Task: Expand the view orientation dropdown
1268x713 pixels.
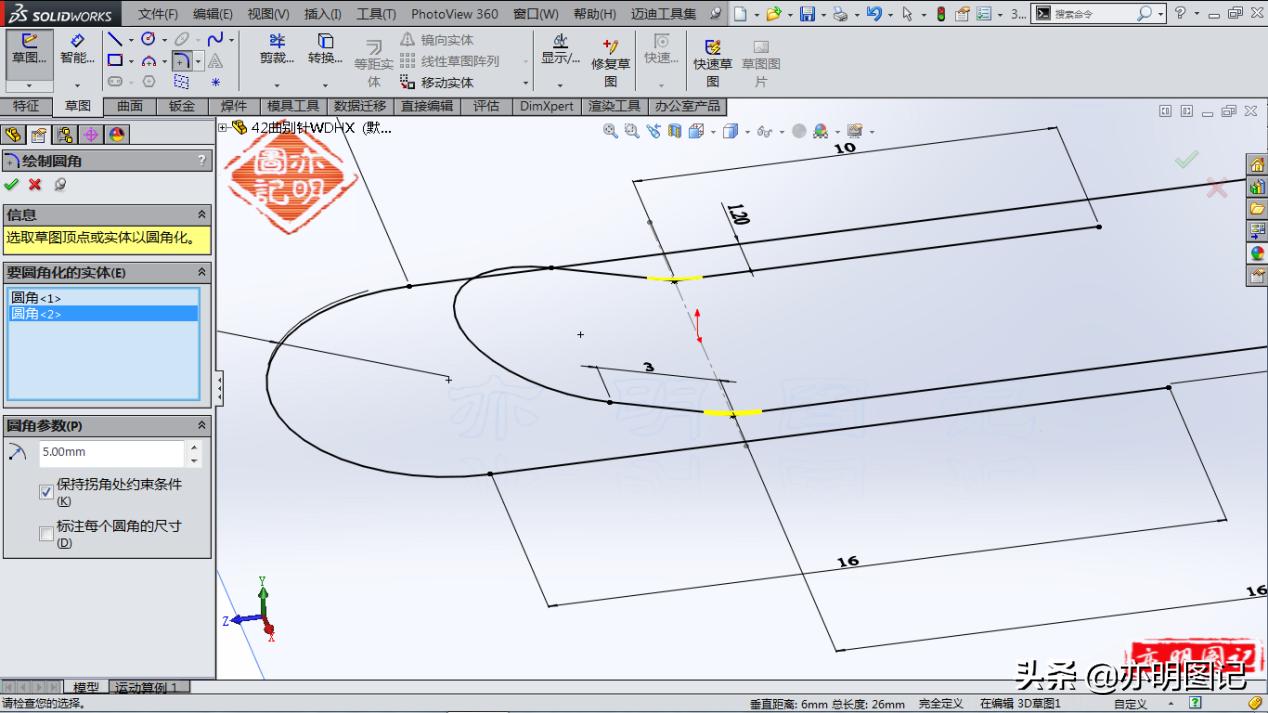Action: pos(712,131)
